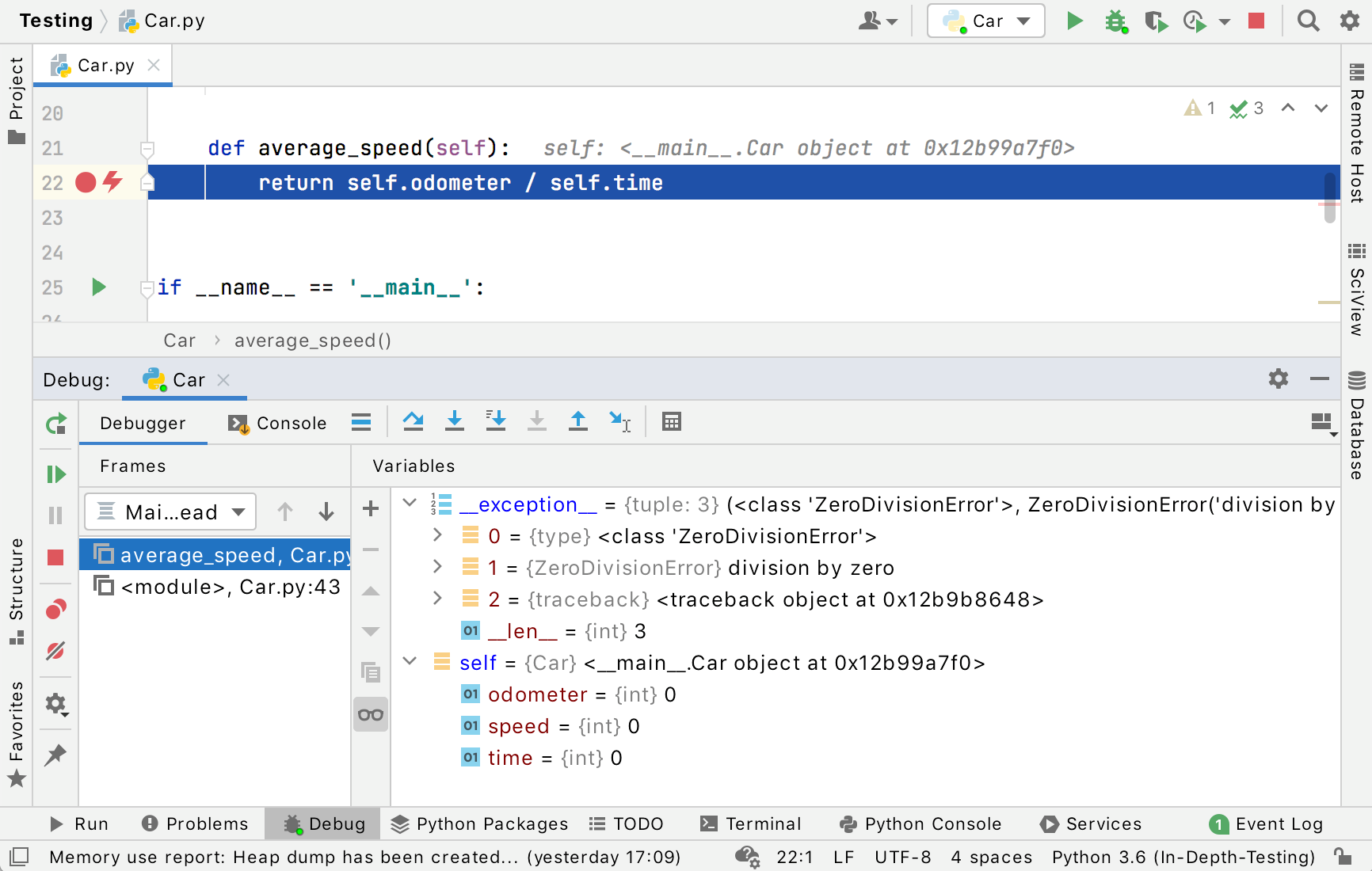Open the Python Packages tool window
Viewport: 1372px width, 871px height.
[x=478, y=823]
